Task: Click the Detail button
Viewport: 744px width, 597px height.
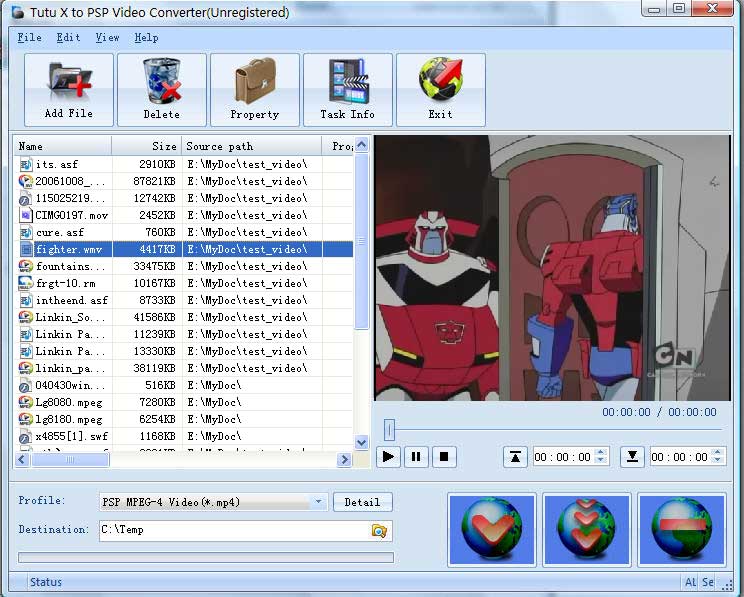Action: tap(363, 502)
